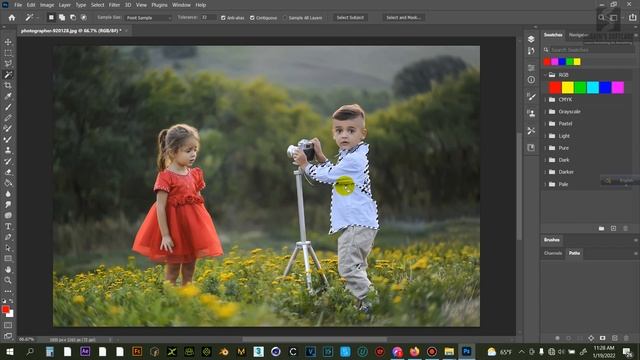
Task: Select the Rectangular Marquee tool
Action: pyautogui.click(x=8, y=53)
